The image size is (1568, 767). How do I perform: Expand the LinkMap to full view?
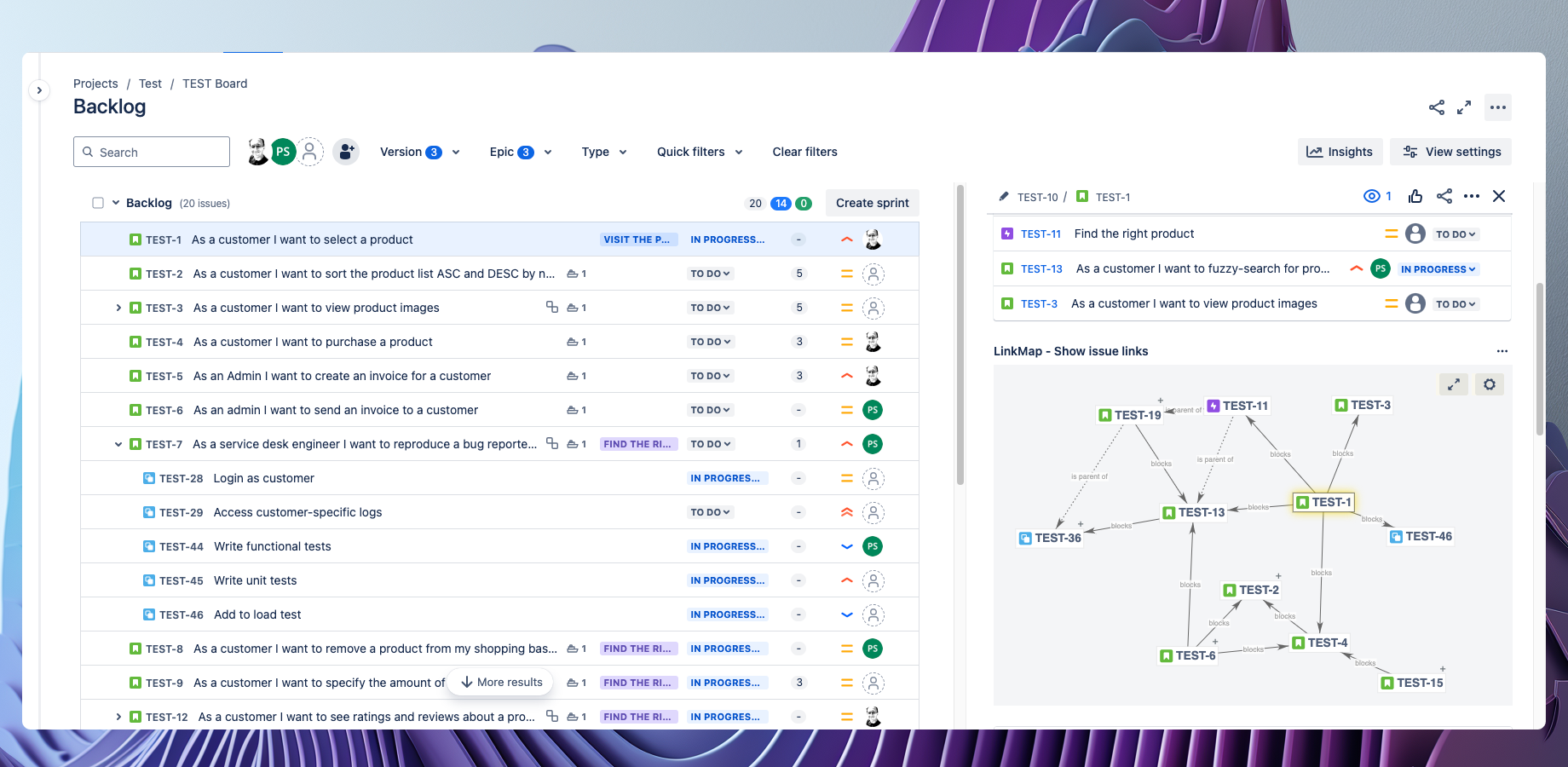[1454, 384]
